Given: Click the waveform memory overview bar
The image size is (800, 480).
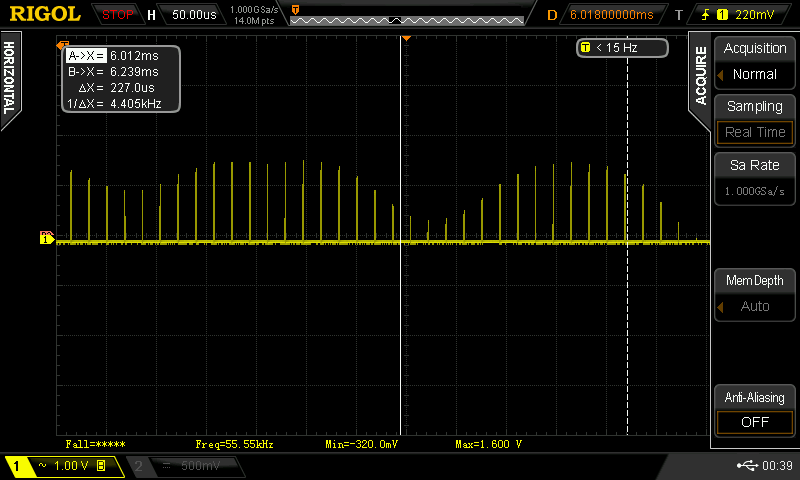Looking at the screenshot, I should pyautogui.click(x=407, y=20).
